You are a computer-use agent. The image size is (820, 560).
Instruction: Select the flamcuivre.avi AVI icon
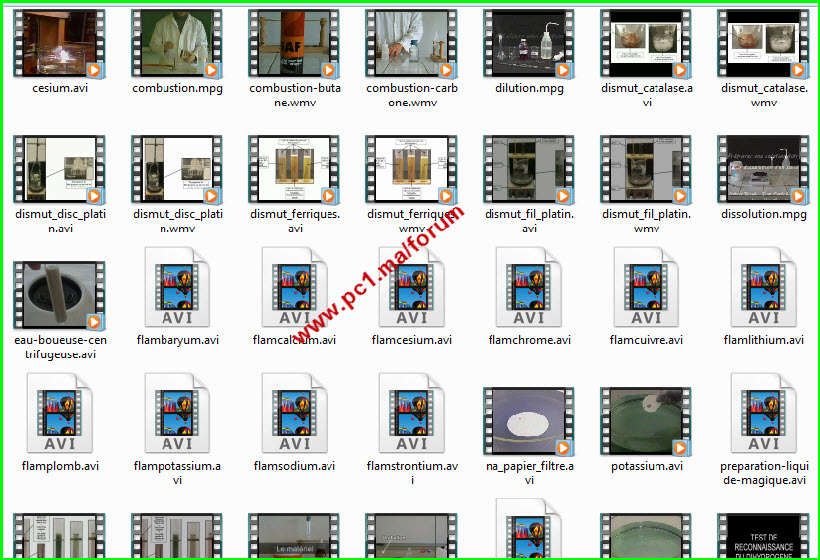click(646, 288)
